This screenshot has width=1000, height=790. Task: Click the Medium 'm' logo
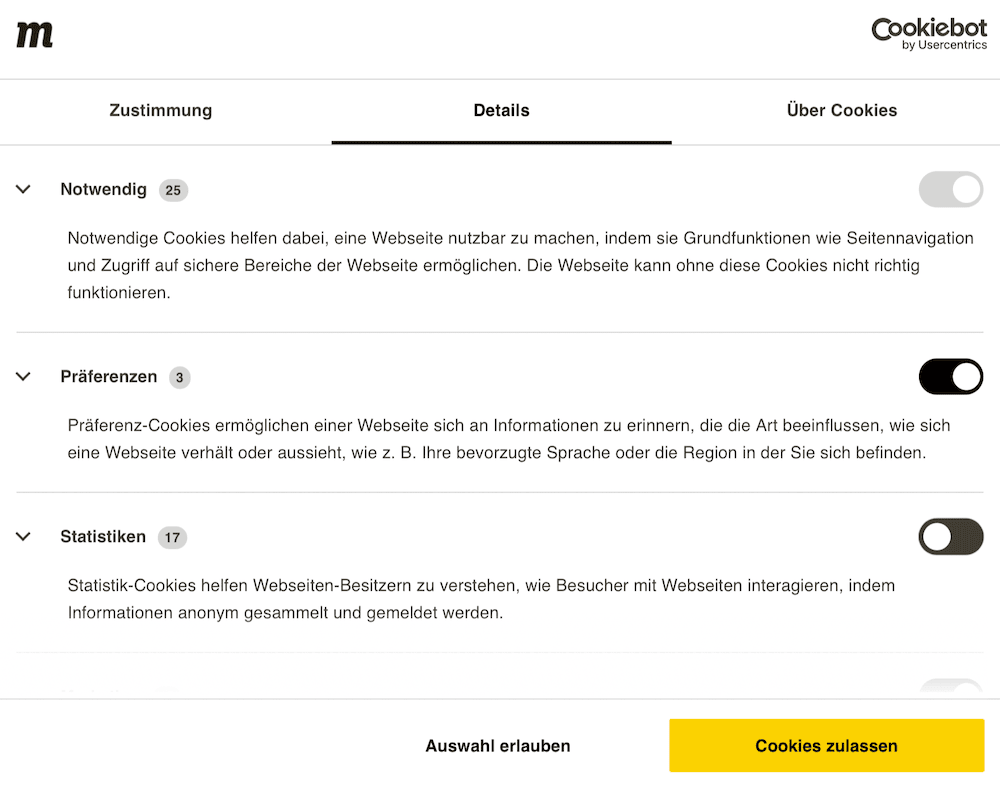pyautogui.click(x=35, y=35)
